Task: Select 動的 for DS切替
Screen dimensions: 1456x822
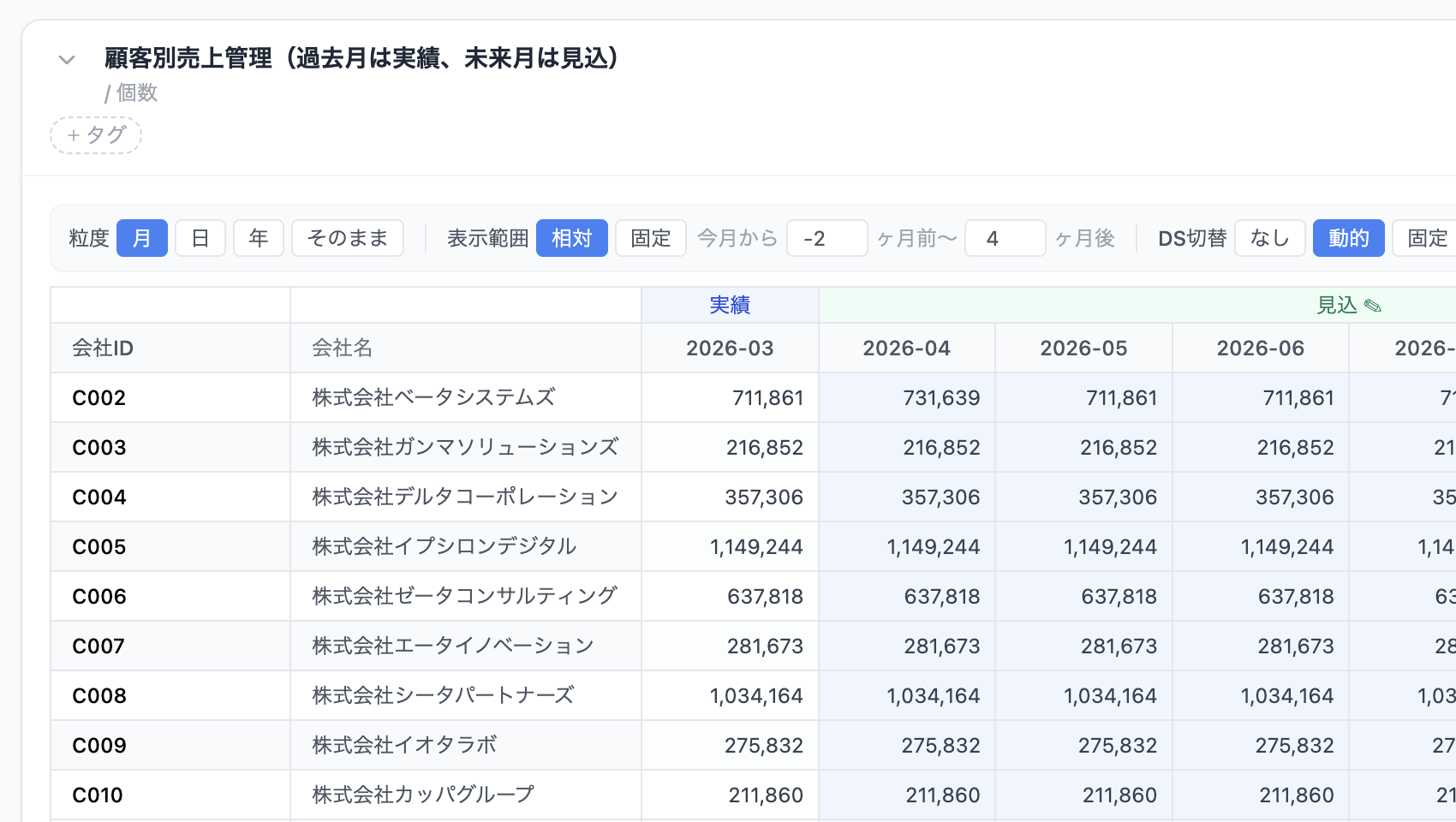Action: point(1349,238)
